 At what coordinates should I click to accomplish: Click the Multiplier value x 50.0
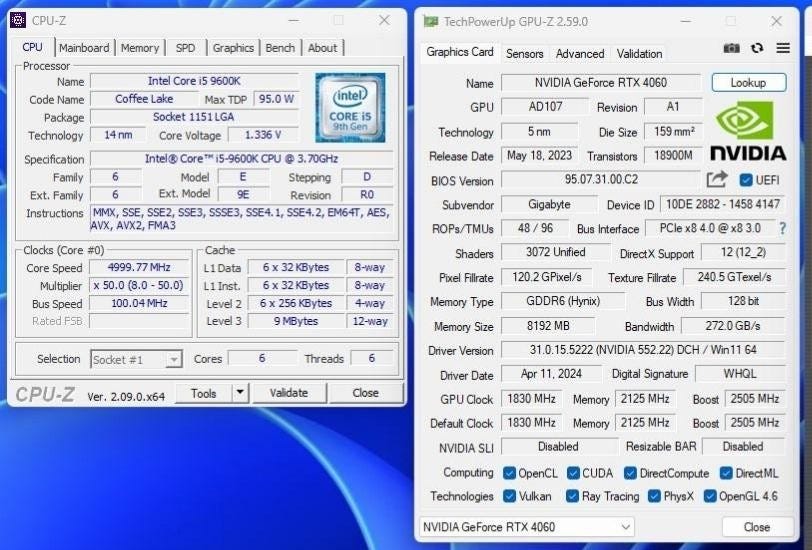139,285
